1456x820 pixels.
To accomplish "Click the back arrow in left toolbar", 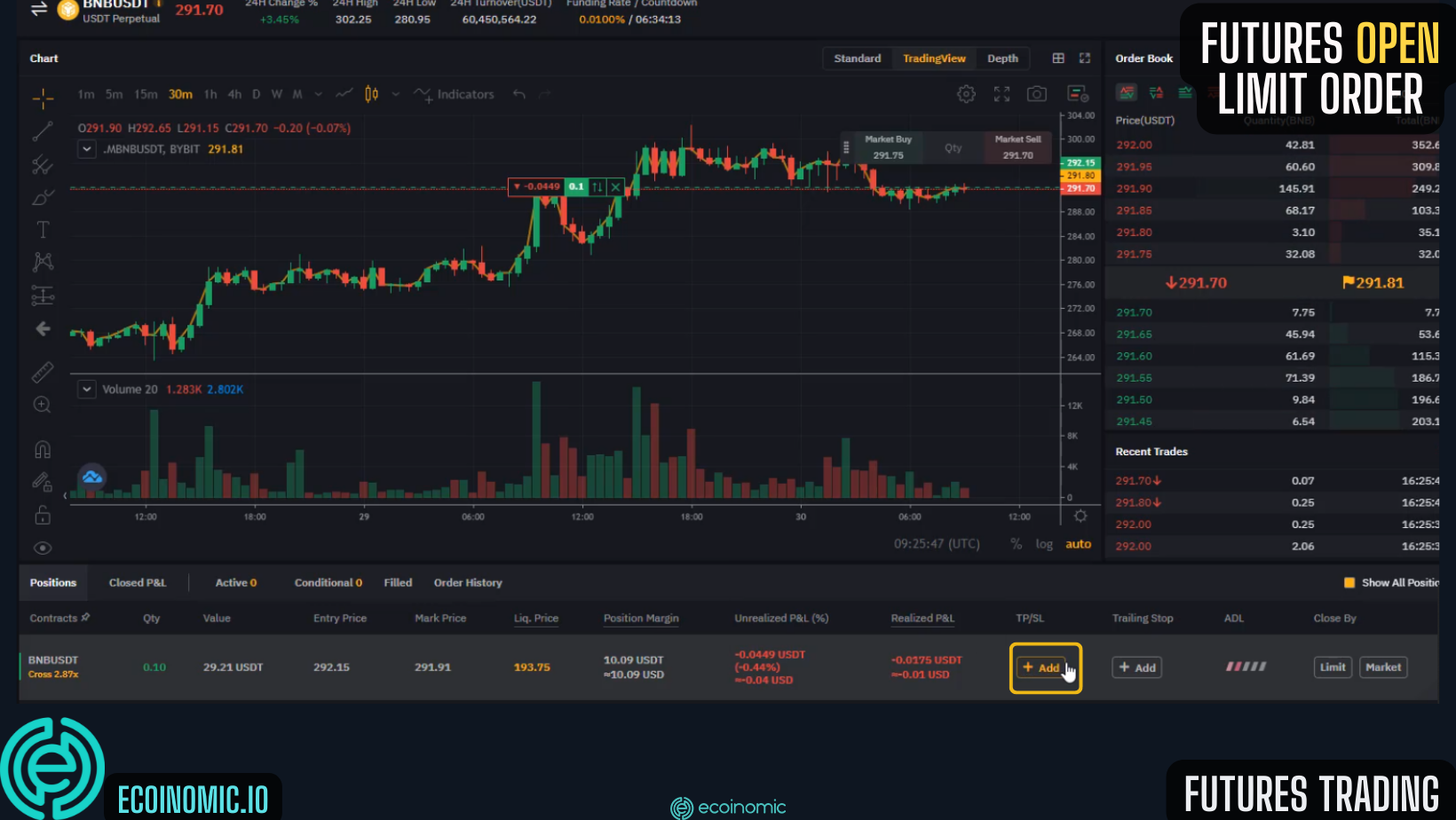I will (43, 329).
